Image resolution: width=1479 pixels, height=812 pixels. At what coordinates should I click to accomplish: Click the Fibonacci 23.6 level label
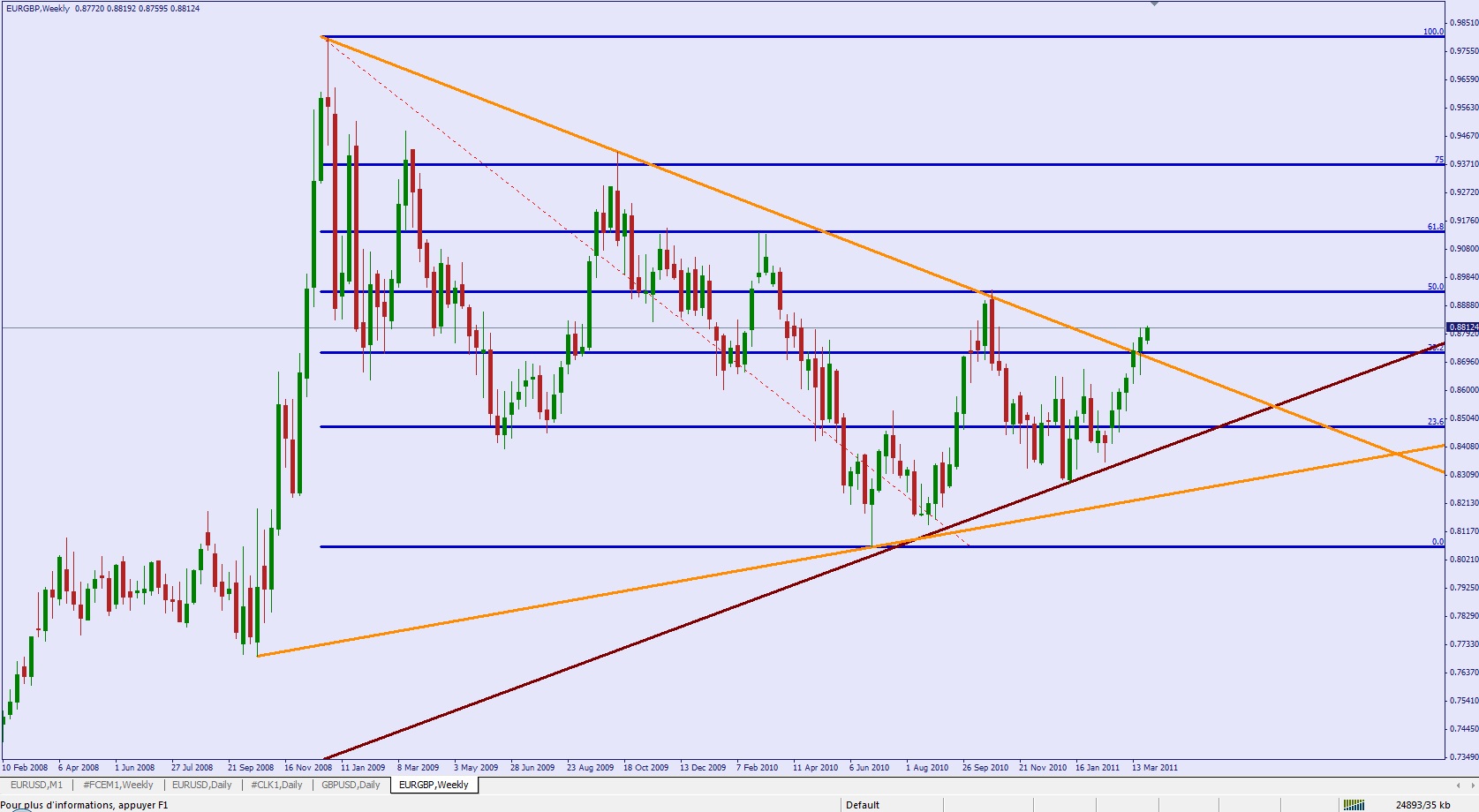click(1436, 422)
